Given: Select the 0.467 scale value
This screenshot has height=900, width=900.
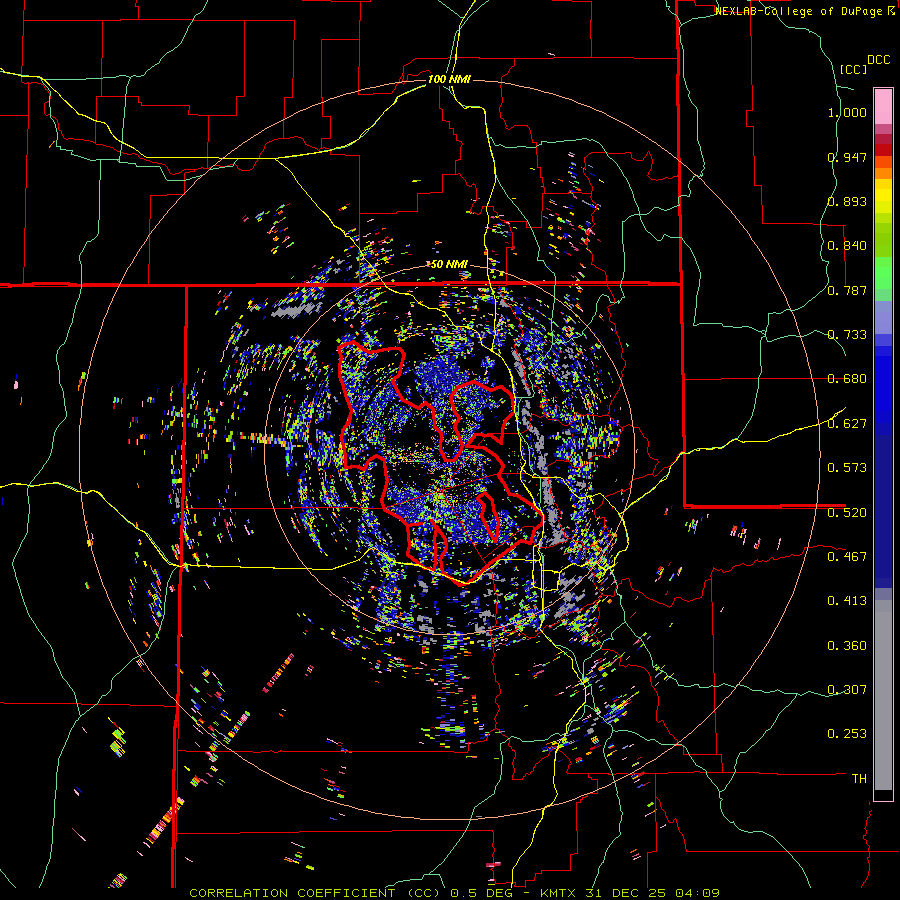Looking at the screenshot, I should pos(847,557).
